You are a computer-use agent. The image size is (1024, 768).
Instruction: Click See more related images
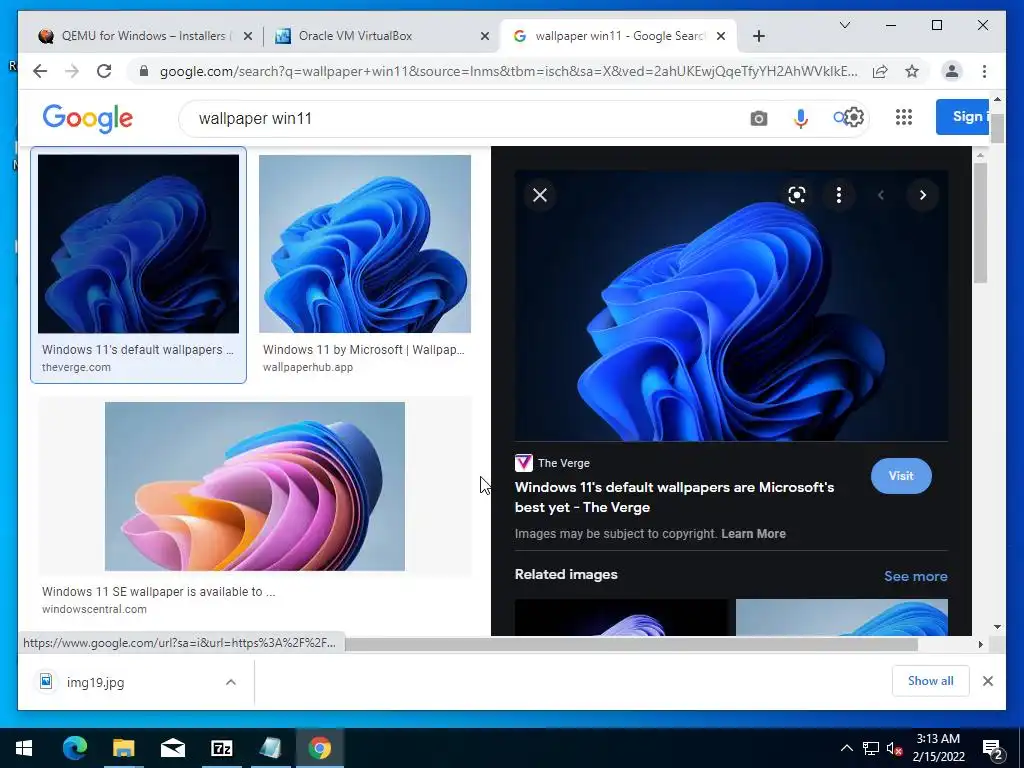tap(916, 576)
